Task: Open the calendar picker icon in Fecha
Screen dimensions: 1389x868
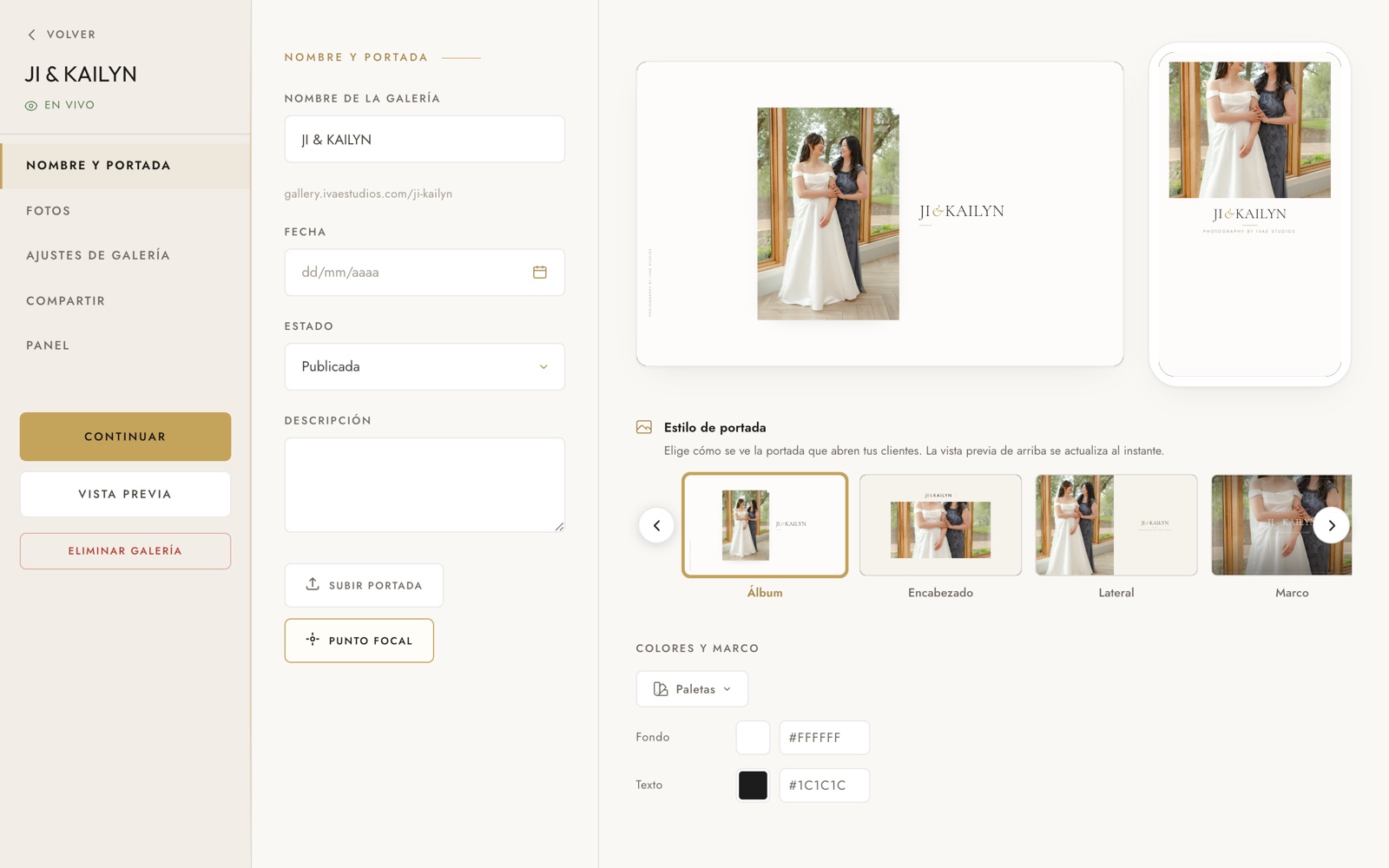Action: click(x=540, y=273)
